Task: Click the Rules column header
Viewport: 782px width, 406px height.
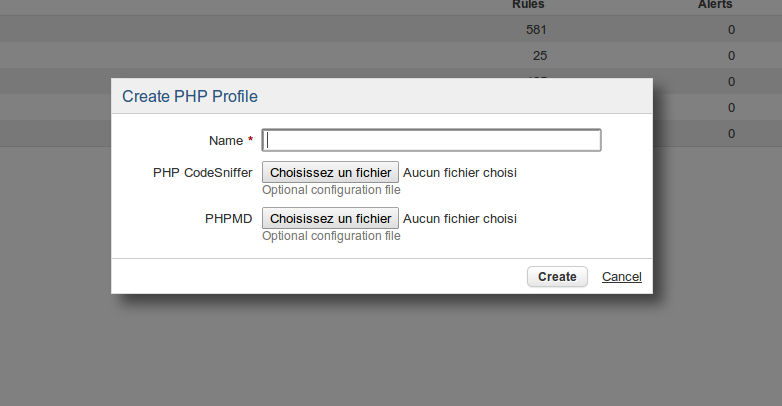Action: point(528,5)
